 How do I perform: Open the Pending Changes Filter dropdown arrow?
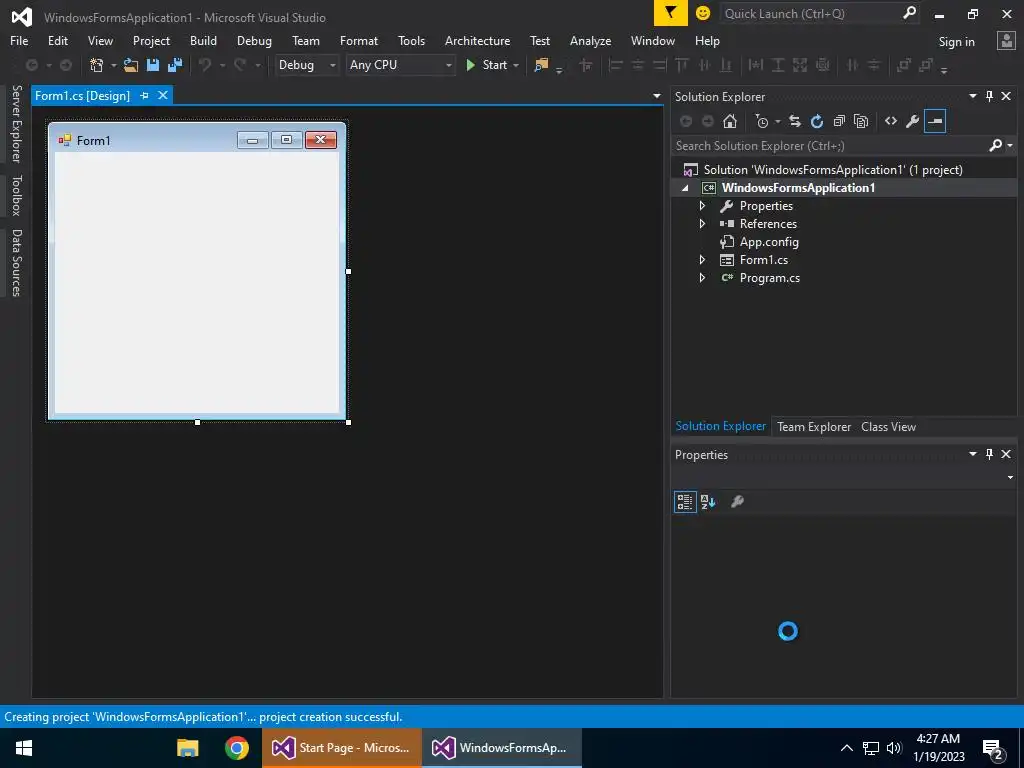click(x=778, y=121)
